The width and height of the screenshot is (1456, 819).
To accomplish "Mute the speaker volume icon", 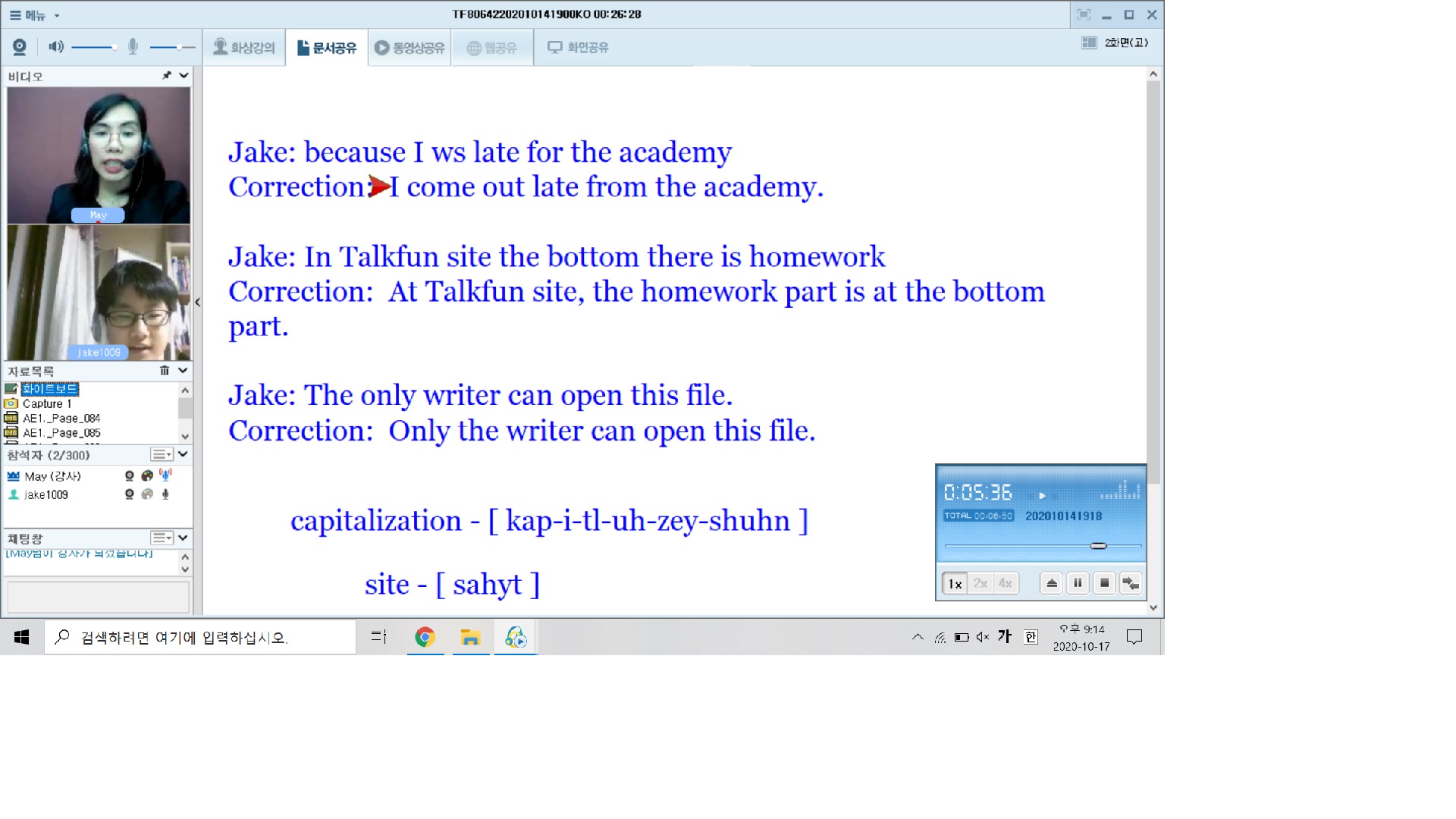I will coord(55,47).
